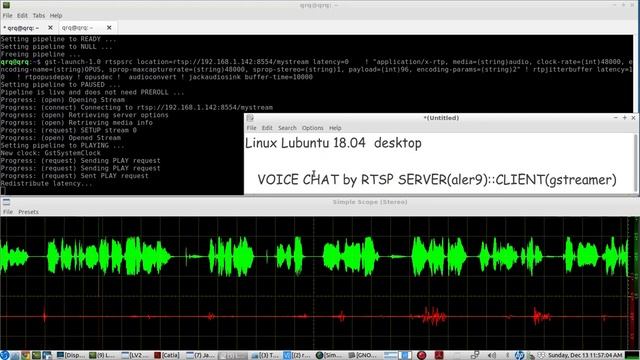Click the CPU monitor graph in tray
The image size is (640, 360).
631,355
